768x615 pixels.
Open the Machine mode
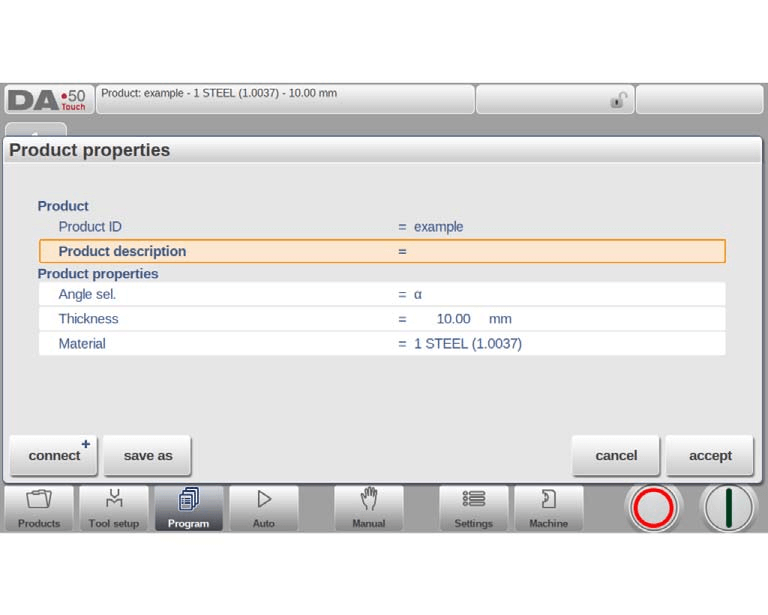point(549,508)
